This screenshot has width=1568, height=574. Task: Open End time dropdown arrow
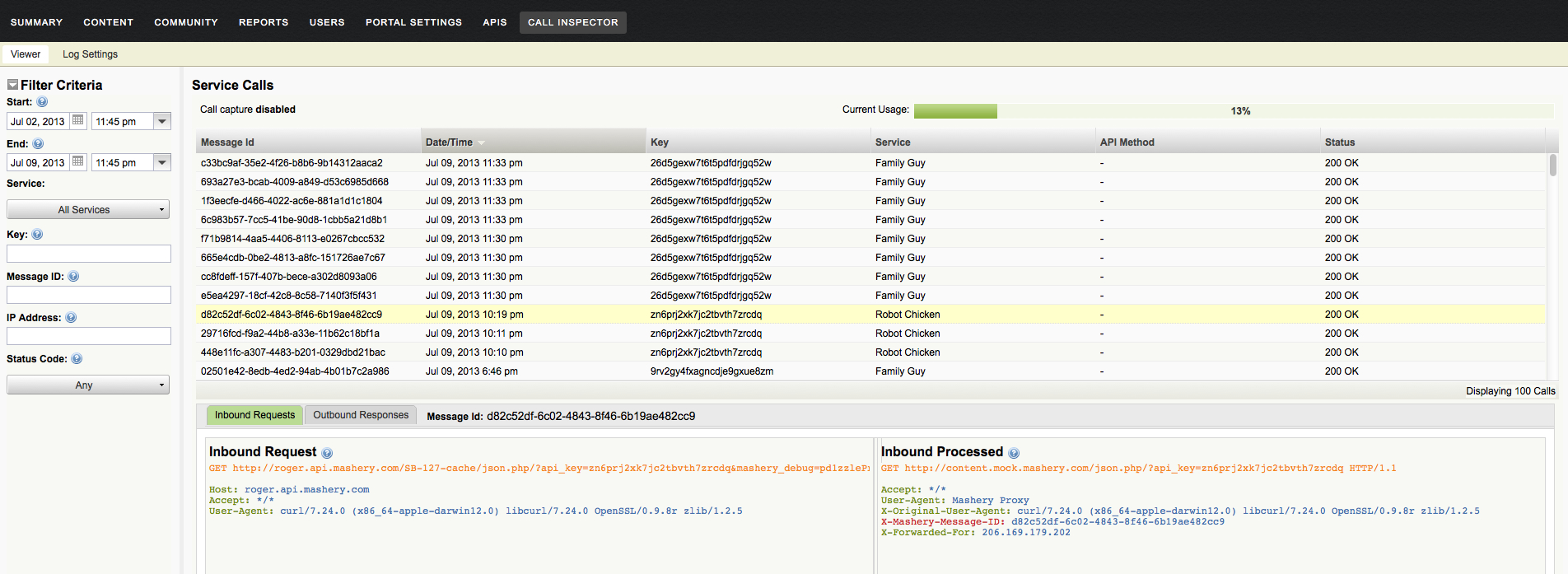(162, 162)
